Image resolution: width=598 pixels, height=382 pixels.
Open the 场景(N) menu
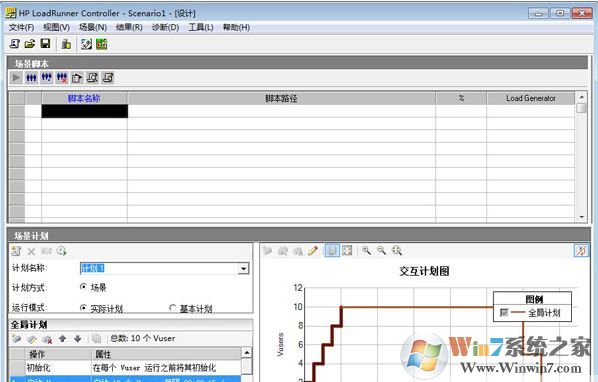click(93, 27)
